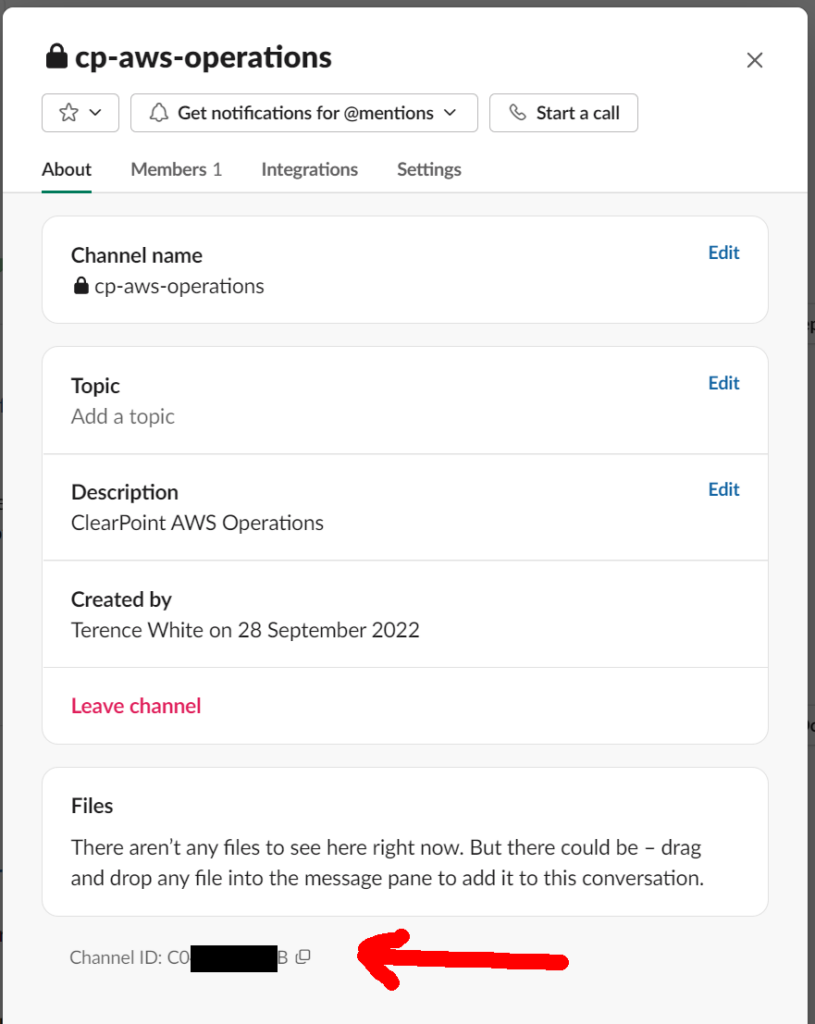This screenshot has width=815, height=1024.
Task: Open the Integrations tab
Action: click(309, 169)
